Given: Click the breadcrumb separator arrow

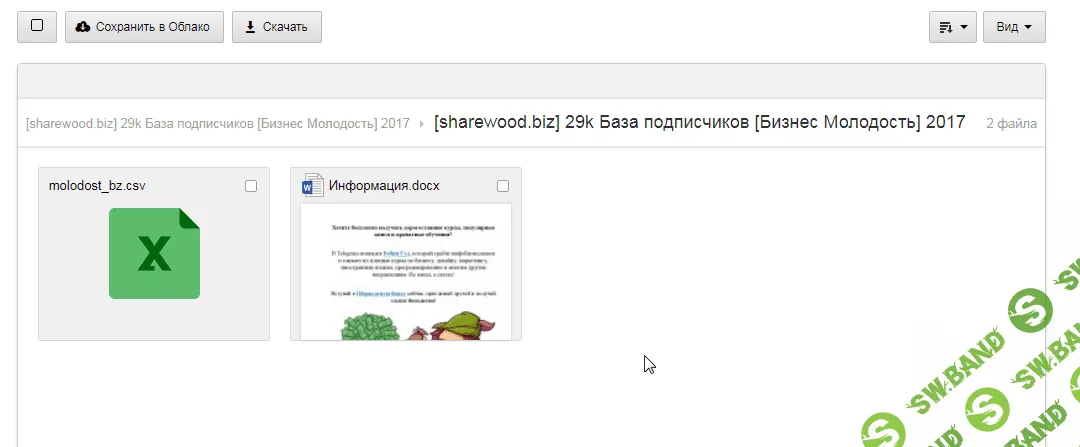Looking at the screenshot, I should (x=422, y=123).
